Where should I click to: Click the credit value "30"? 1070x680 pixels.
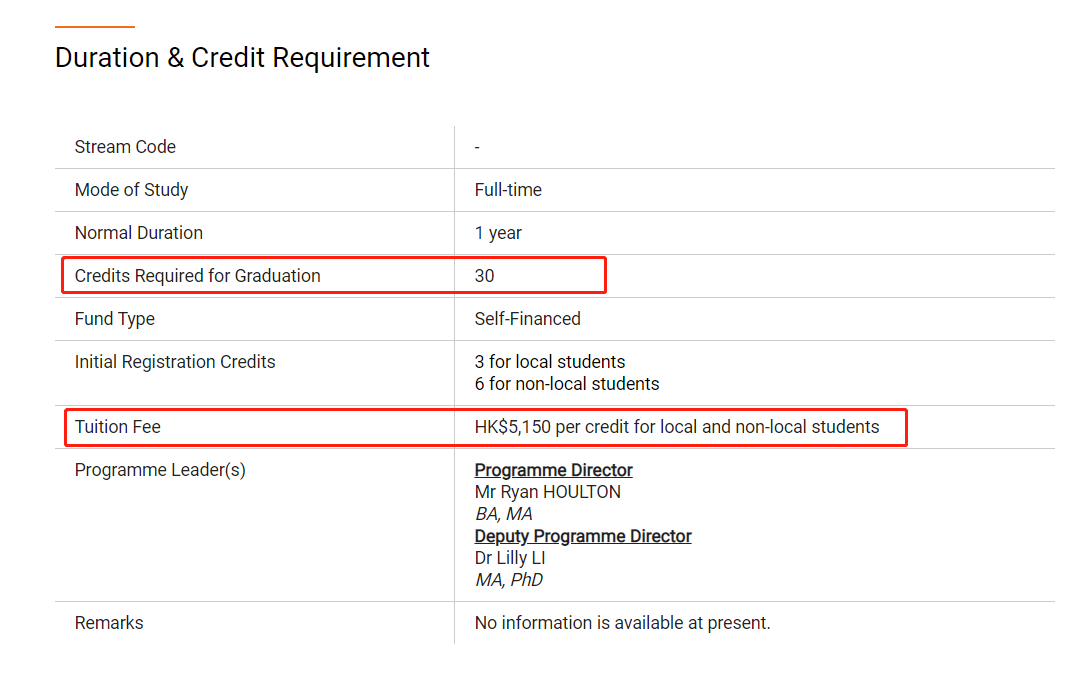(x=485, y=276)
